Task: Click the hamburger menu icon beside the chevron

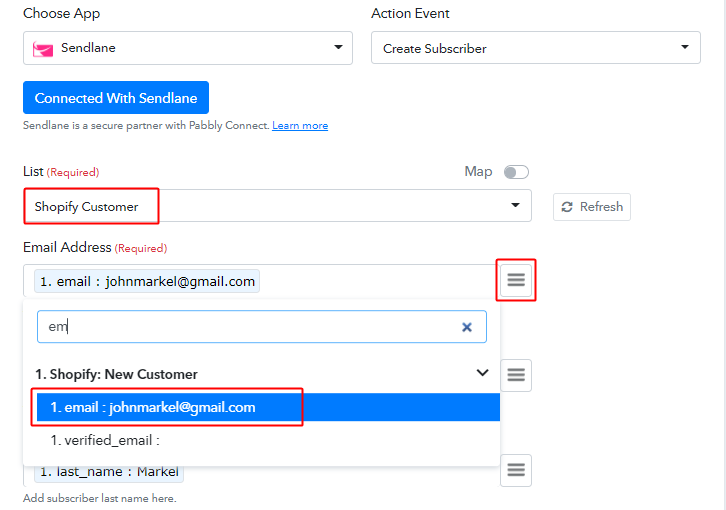Action: (516, 375)
